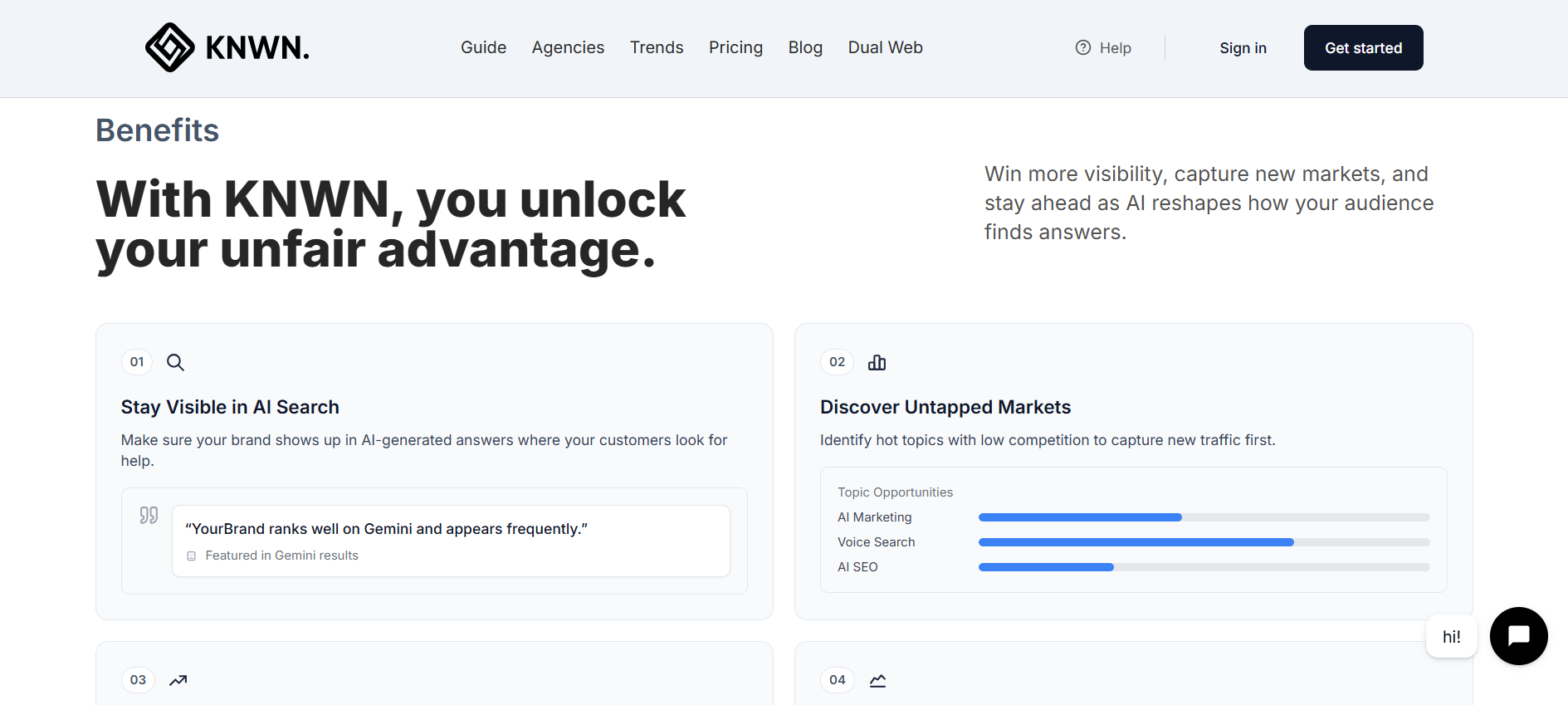Click the magnifier icon in card 01
This screenshot has height=705, width=1568.
point(175,362)
